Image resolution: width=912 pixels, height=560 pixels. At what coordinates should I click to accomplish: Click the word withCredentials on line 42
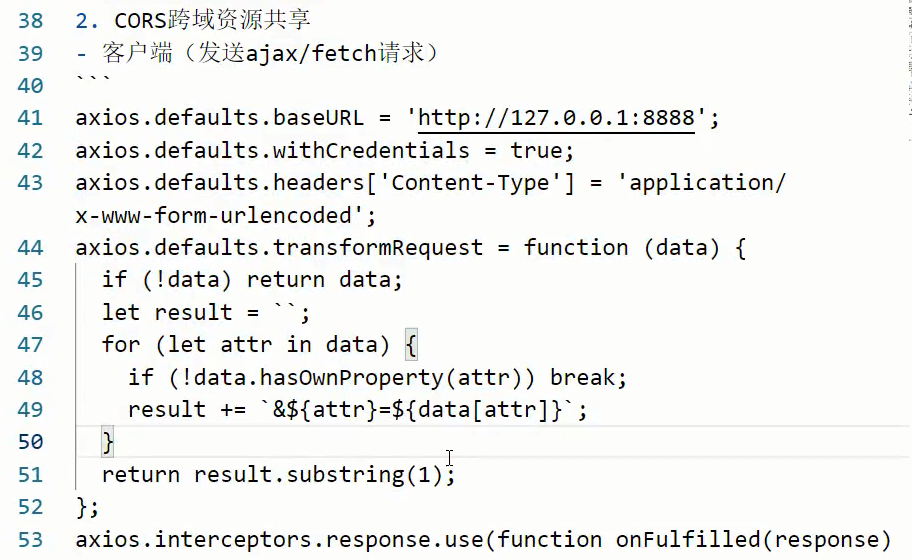pos(371,151)
